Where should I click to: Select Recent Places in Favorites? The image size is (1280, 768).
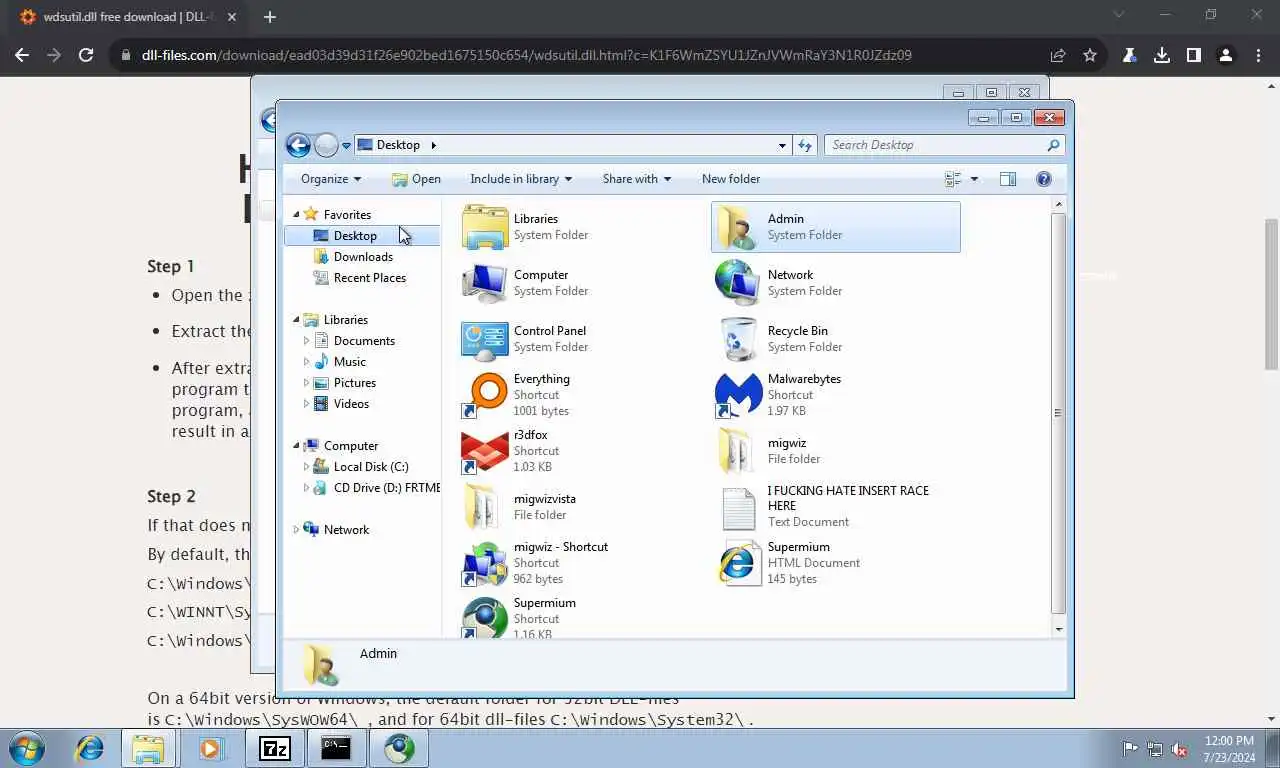tap(369, 278)
